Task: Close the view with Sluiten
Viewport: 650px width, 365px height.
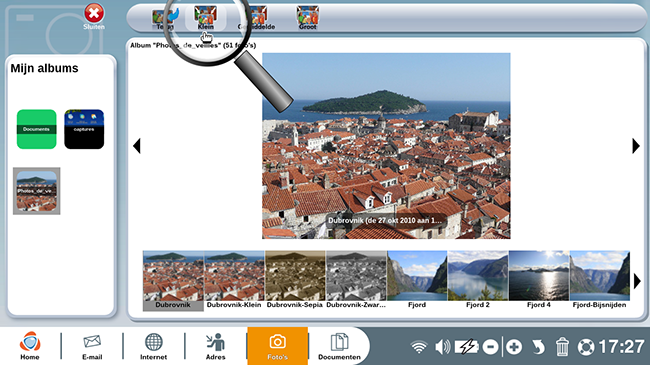Action: [94, 17]
